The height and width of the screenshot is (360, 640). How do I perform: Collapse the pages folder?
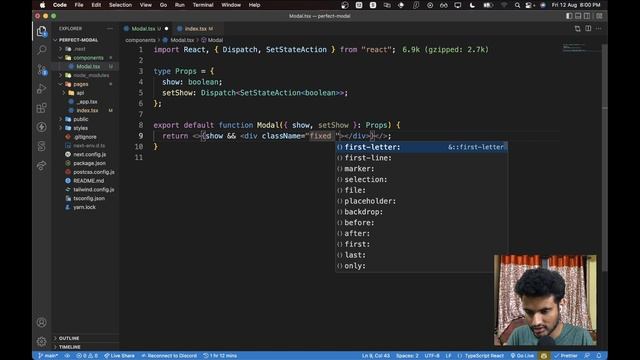click(x=80, y=84)
